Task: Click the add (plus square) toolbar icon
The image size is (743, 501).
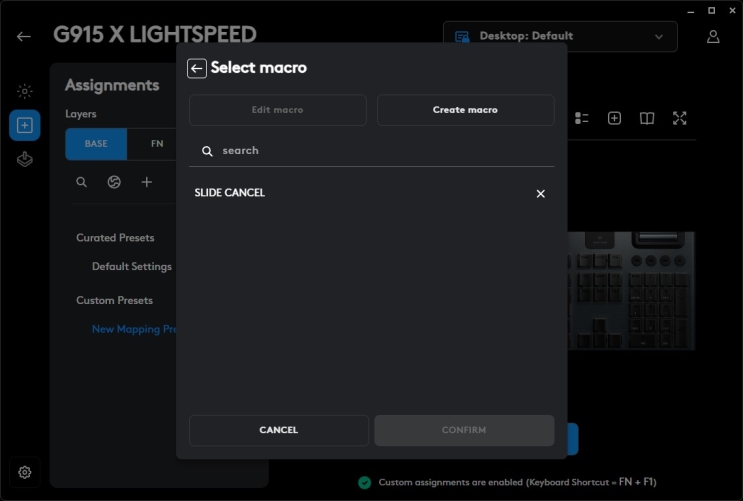Action: 614,118
